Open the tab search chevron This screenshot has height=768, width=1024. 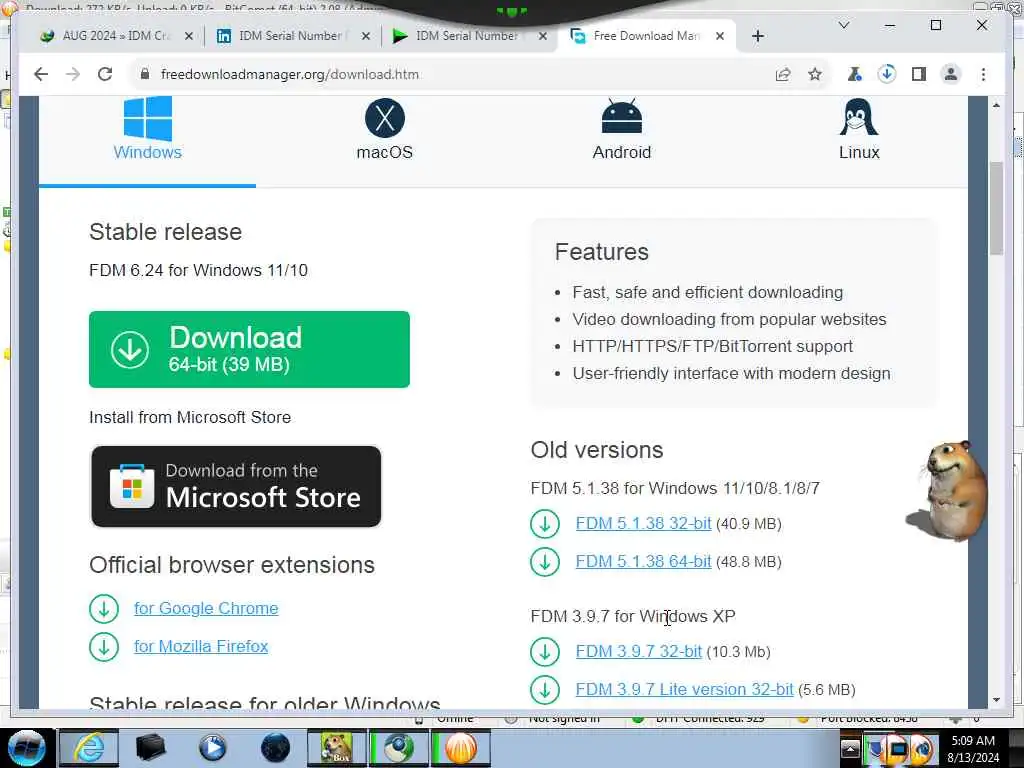pos(844,25)
